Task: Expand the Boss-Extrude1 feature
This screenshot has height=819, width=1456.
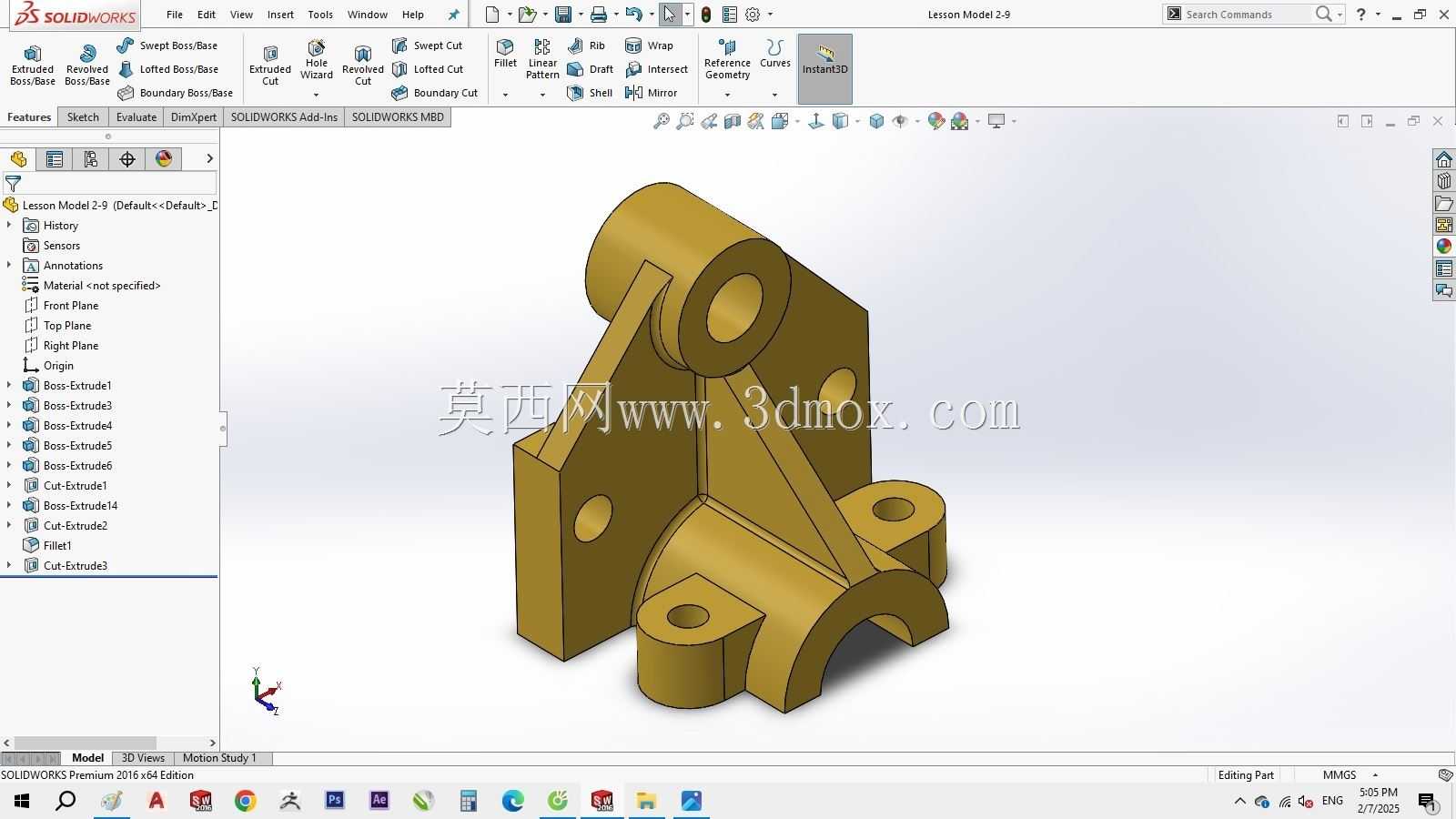Action: click(x=9, y=385)
